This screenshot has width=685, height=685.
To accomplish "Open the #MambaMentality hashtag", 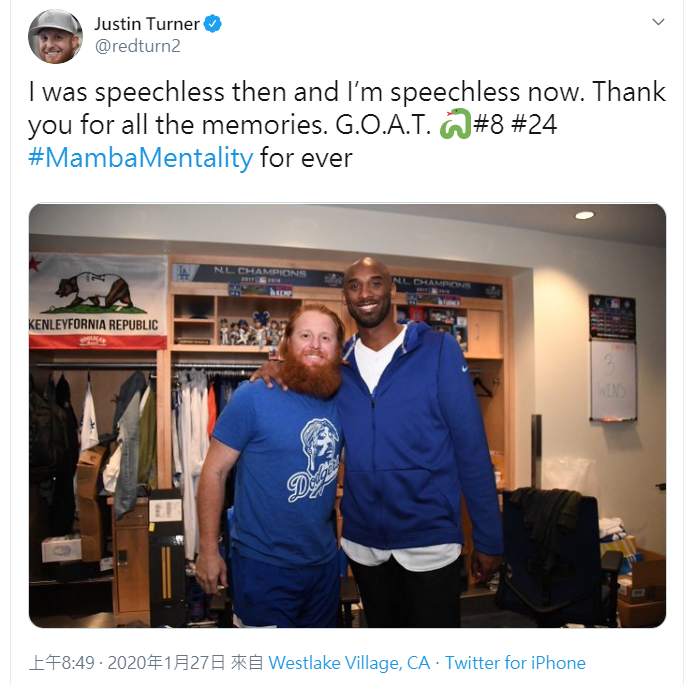I will coord(141,158).
